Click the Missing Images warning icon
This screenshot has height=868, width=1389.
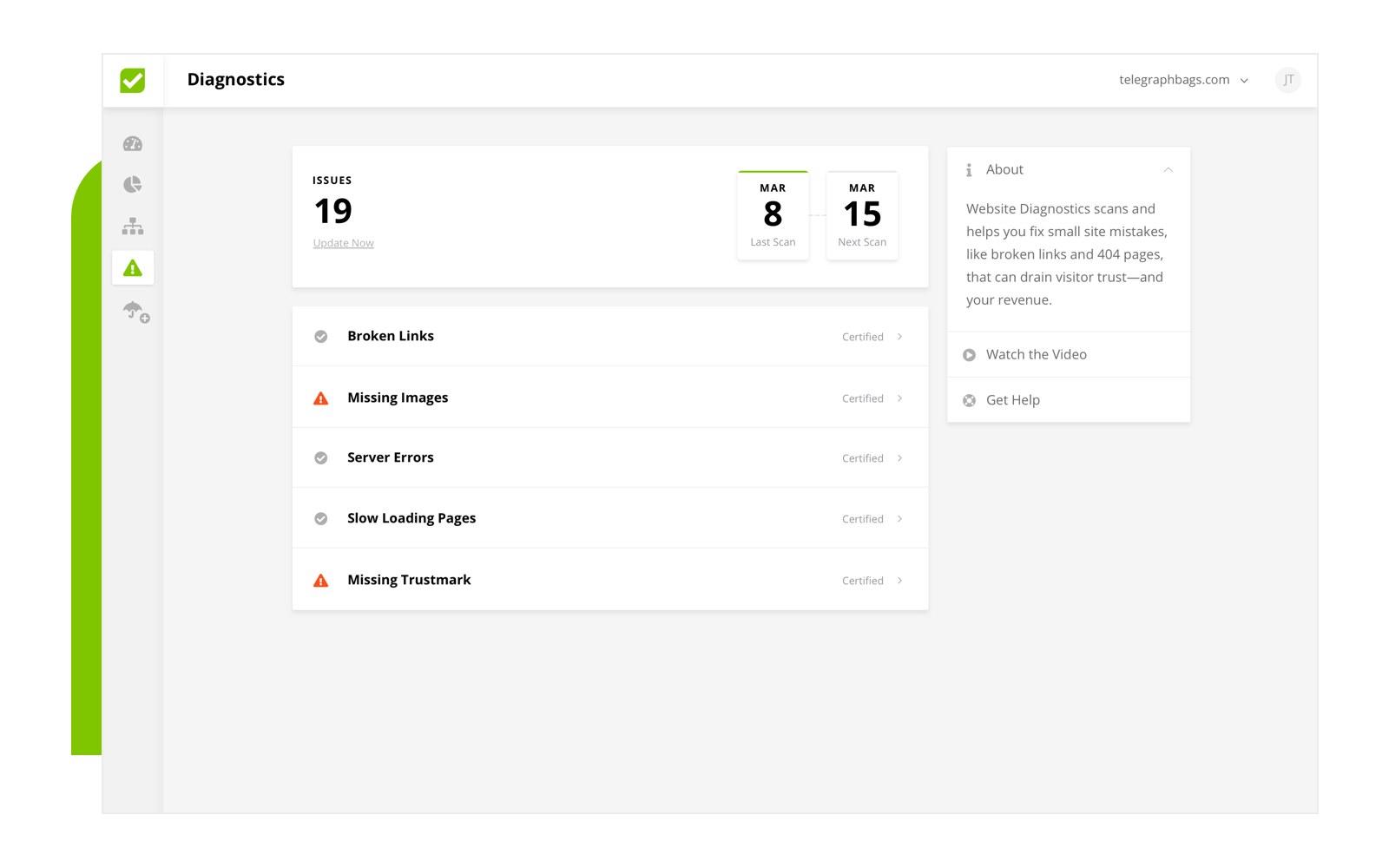(x=321, y=398)
